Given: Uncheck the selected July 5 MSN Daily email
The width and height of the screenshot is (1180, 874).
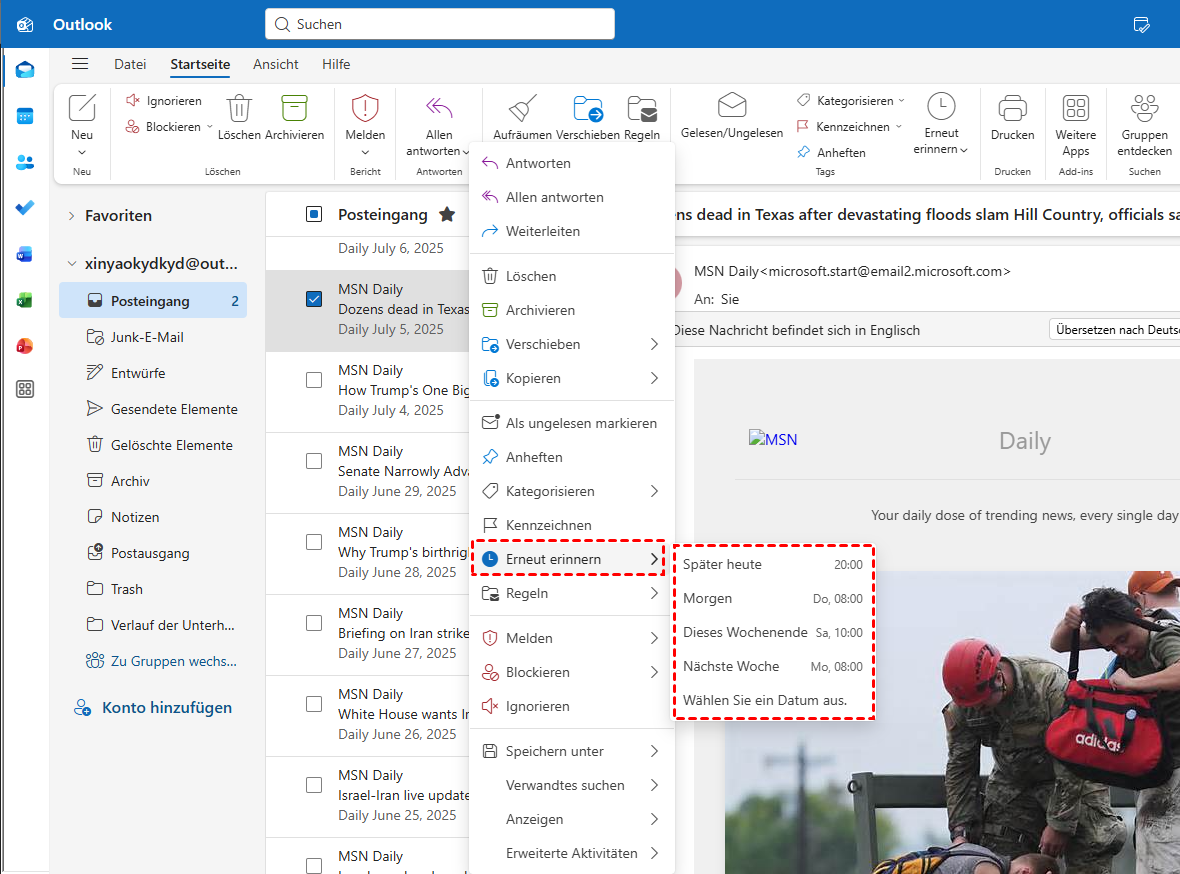Looking at the screenshot, I should (x=314, y=298).
